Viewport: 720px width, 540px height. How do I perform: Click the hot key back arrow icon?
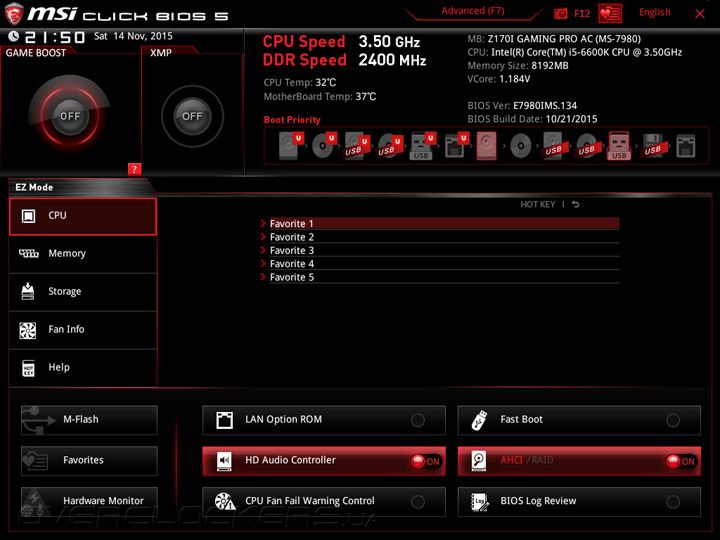pyautogui.click(x=575, y=204)
